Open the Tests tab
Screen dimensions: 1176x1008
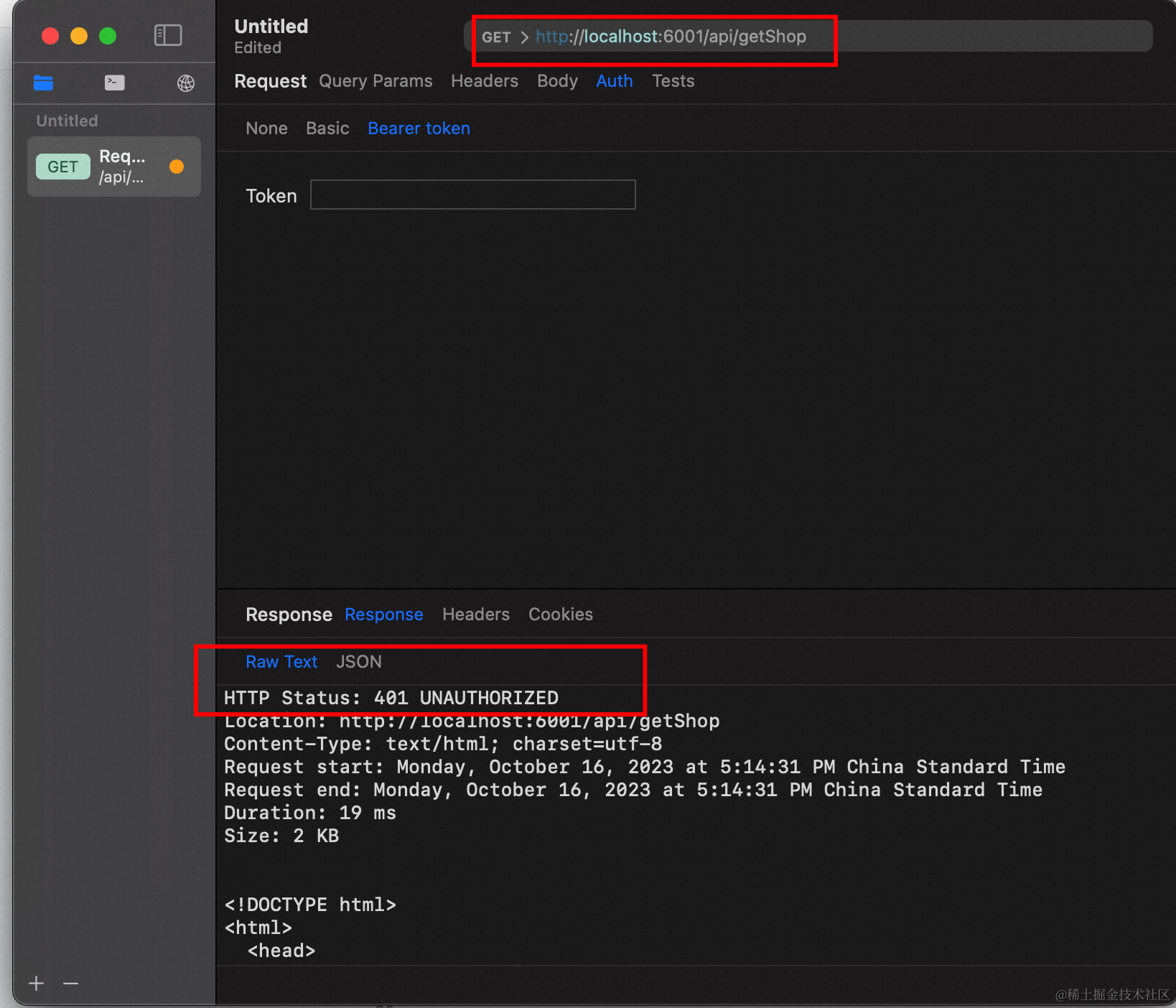click(673, 81)
